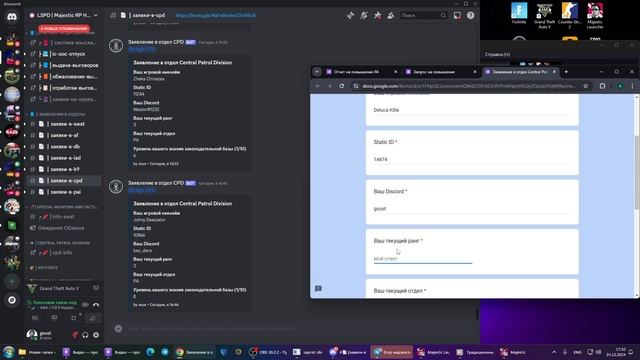Open the Fortnite desktop shortcut
The image size is (640, 360).
click(x=519, y=13)
